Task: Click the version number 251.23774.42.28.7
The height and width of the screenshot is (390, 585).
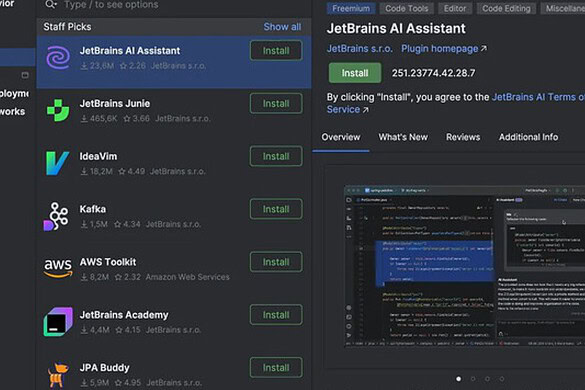Action: 434,73
